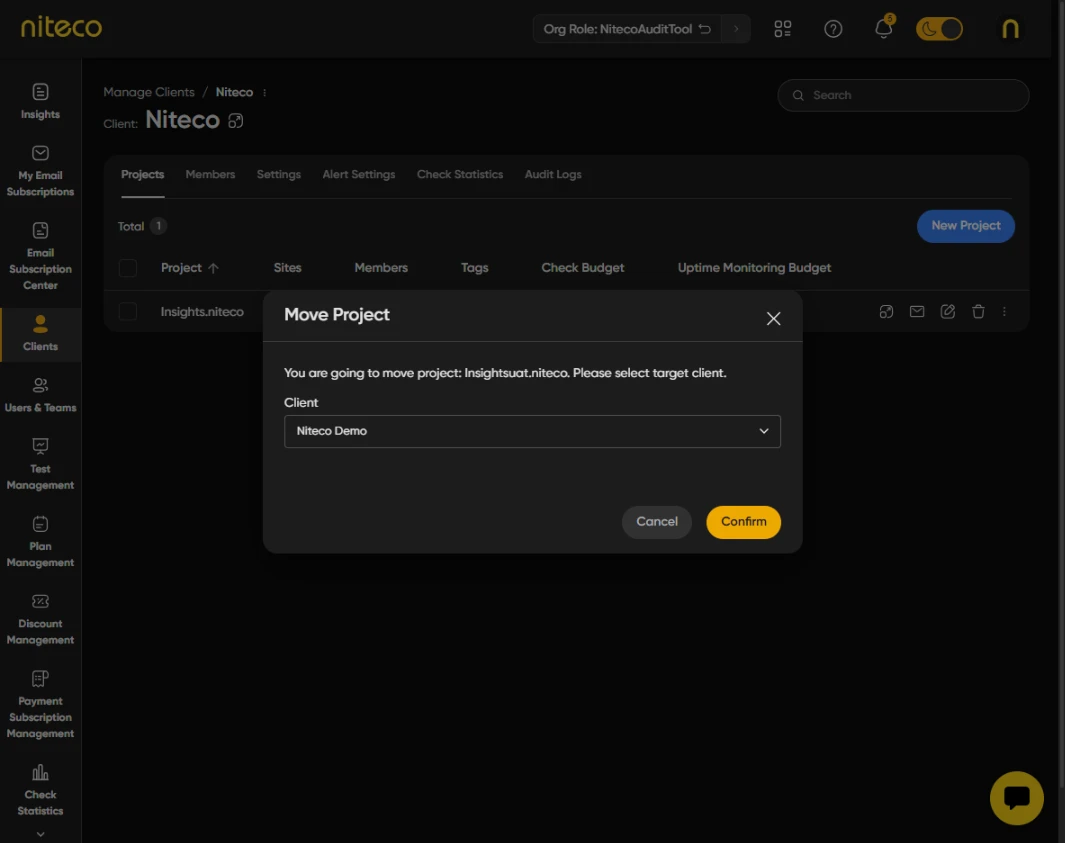Screen dimensions: 1065x843
Task: Open My Email Subscriptions in sidebar
Action: 40,171
